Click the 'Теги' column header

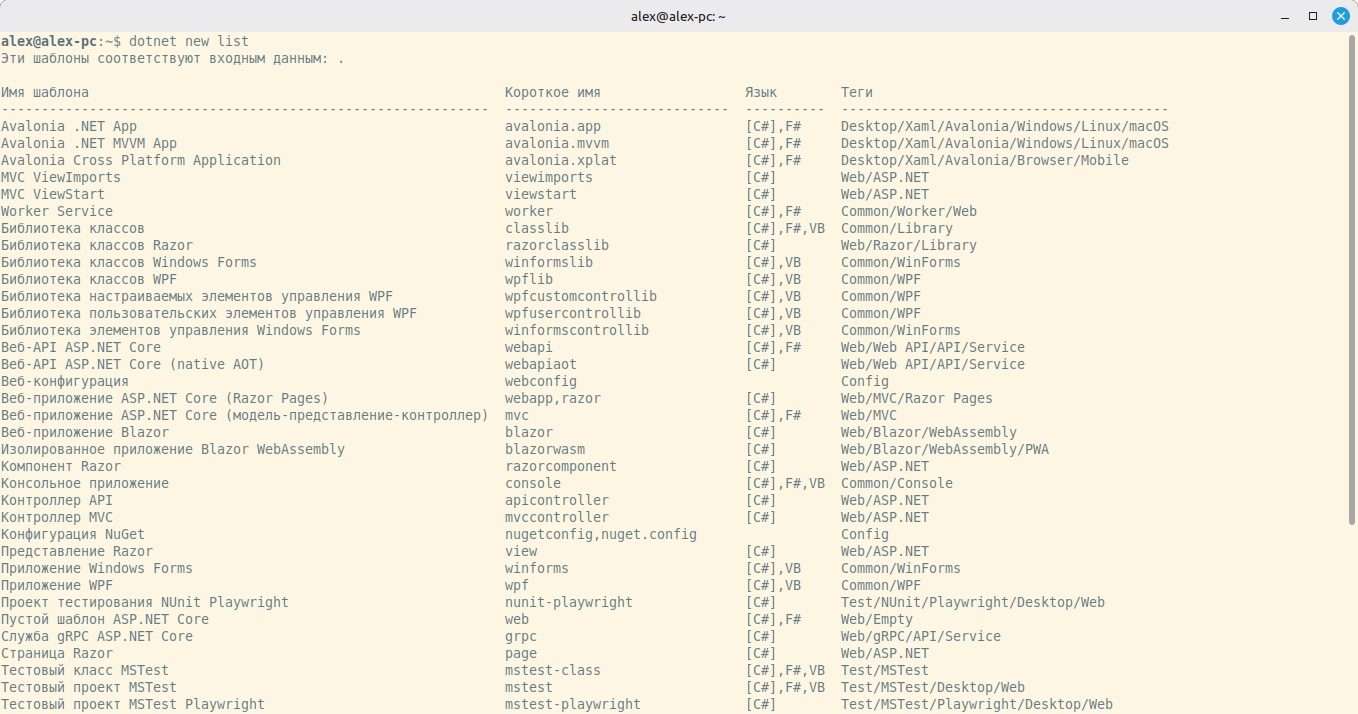857,92
